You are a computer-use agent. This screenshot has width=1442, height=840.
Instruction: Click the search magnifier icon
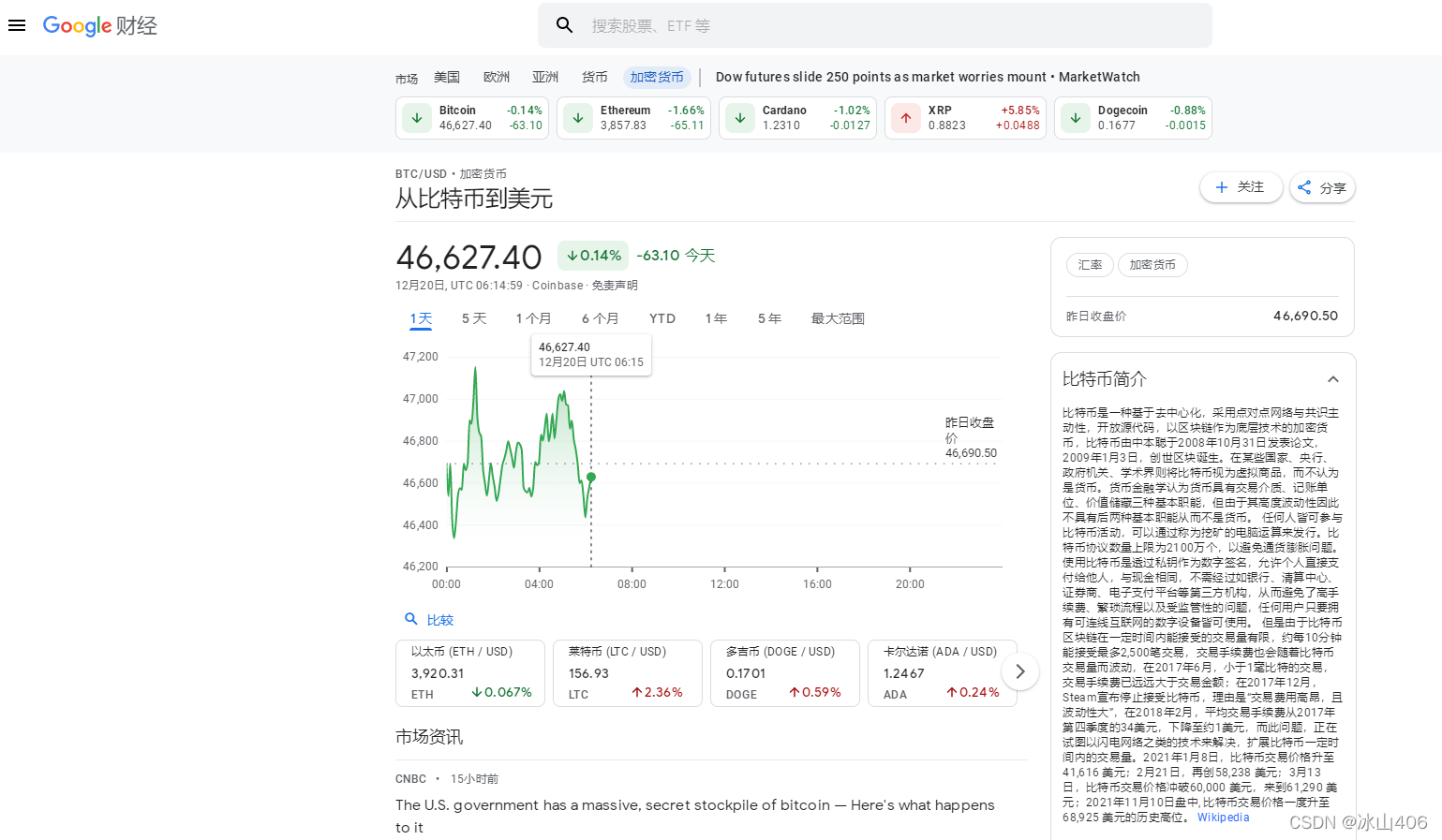click(x=564, y=25)
